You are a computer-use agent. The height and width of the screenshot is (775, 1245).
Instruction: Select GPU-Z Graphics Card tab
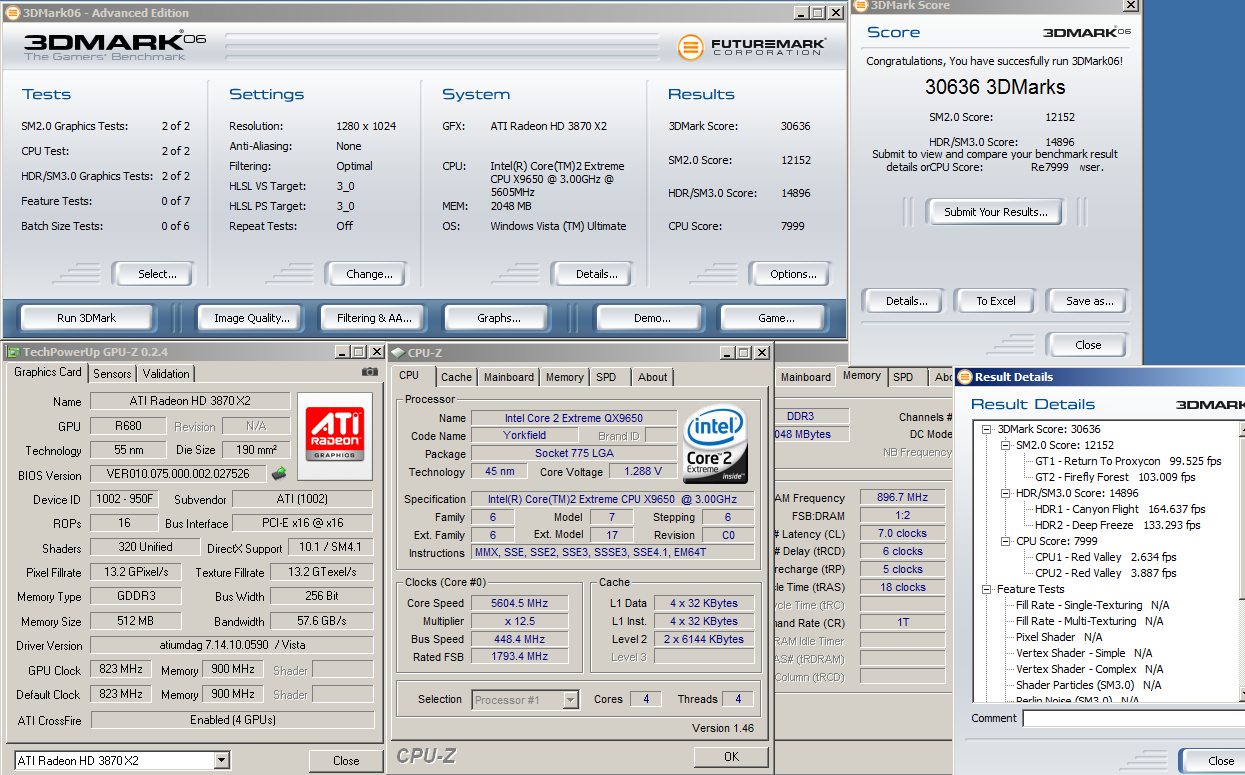[48, 372]
